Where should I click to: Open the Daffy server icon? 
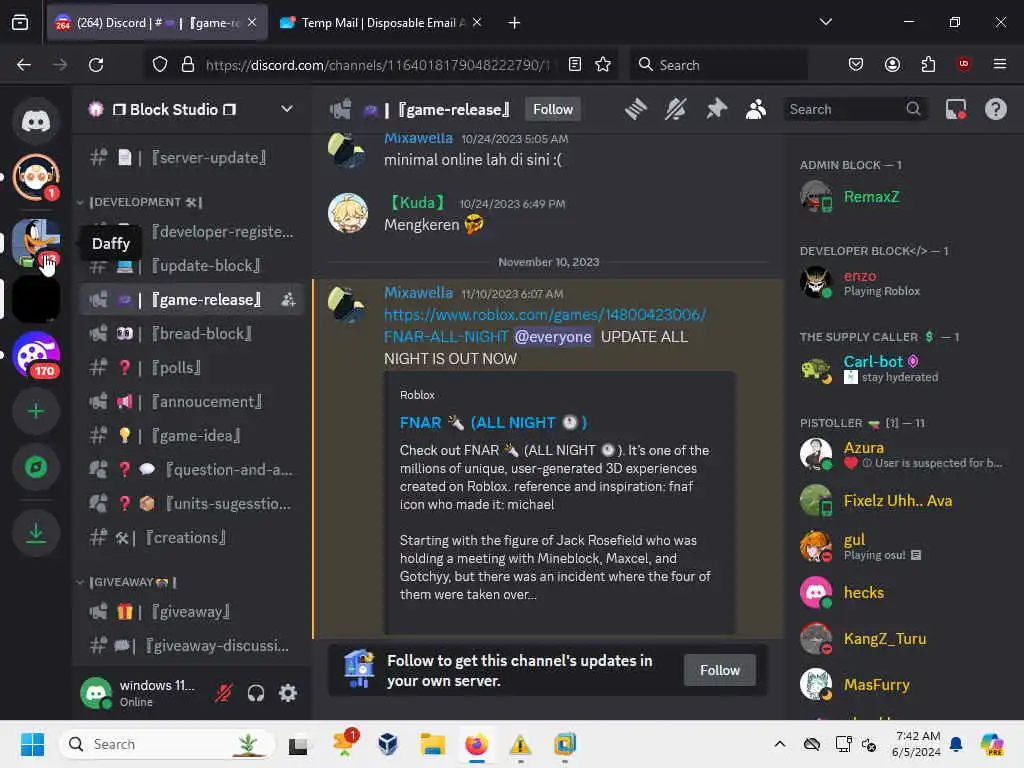(x=36, y=242)
